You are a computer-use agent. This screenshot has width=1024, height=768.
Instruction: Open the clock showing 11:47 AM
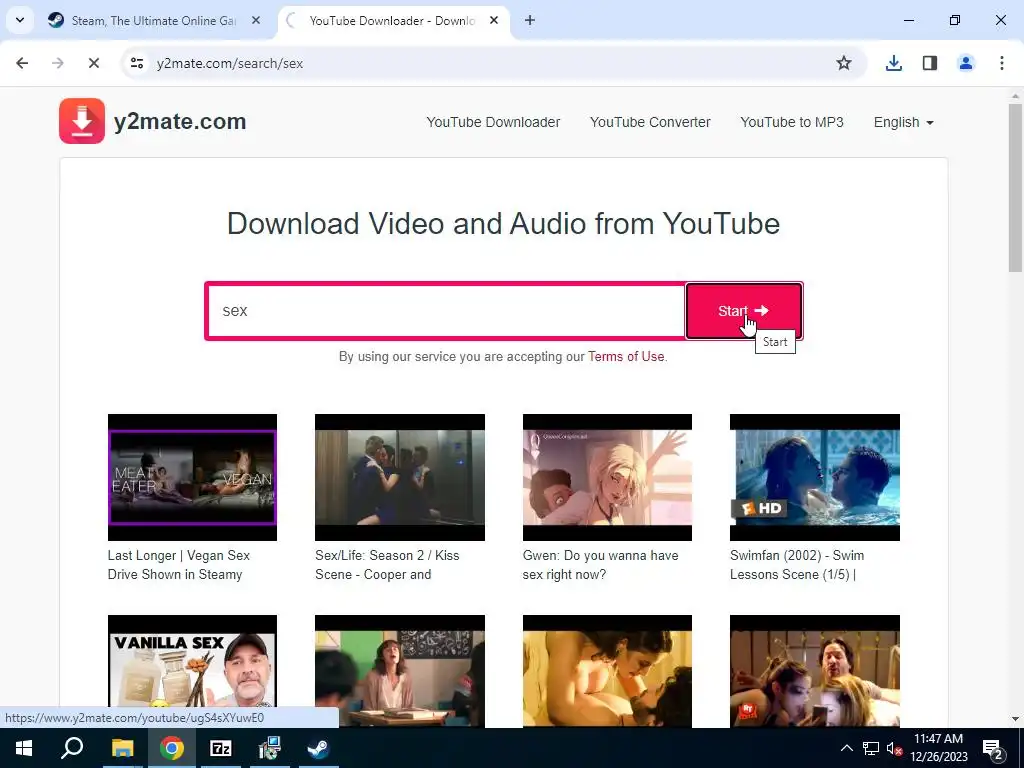[x=939, y=748]
